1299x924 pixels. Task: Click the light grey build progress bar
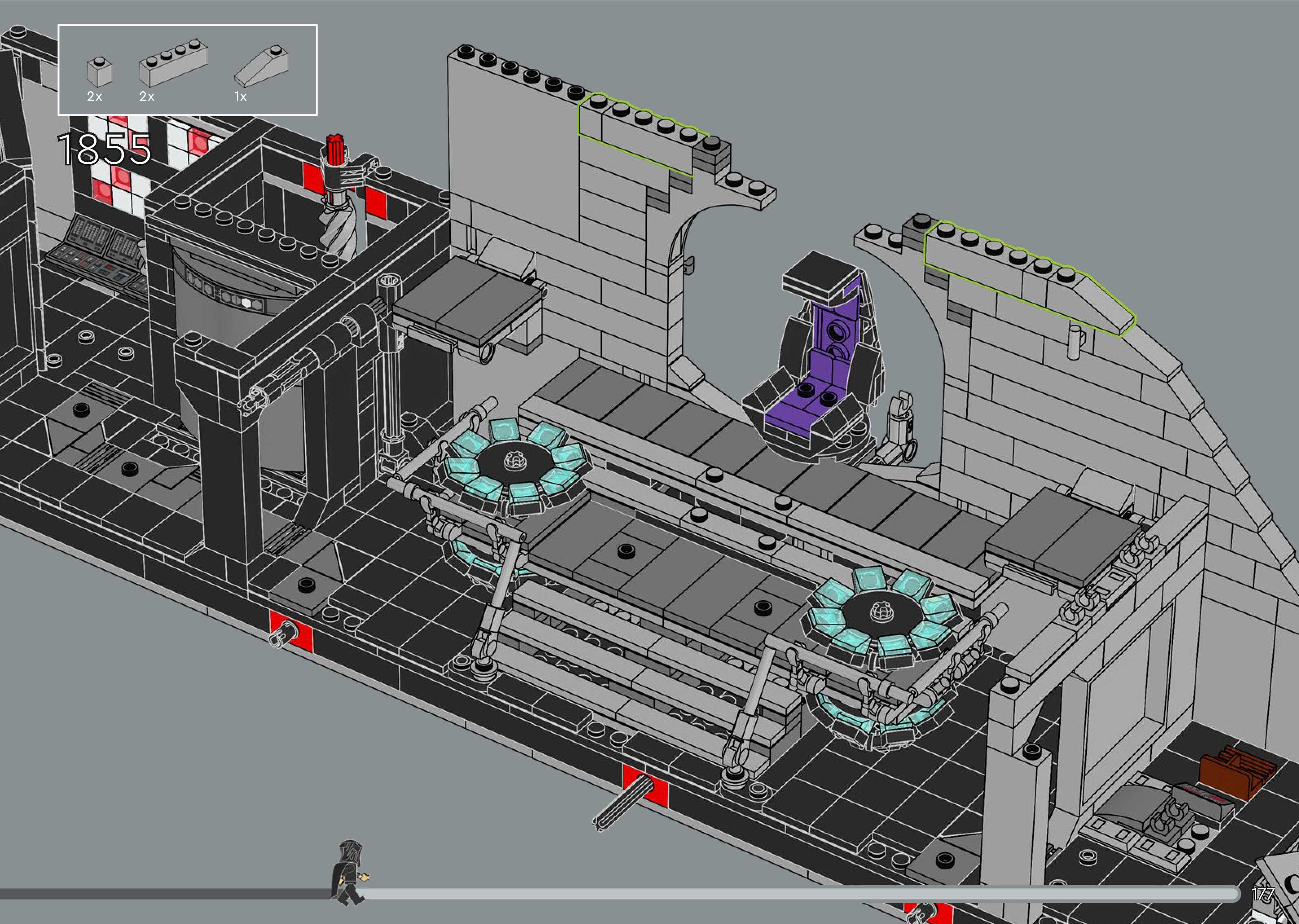tap(796, 894)
